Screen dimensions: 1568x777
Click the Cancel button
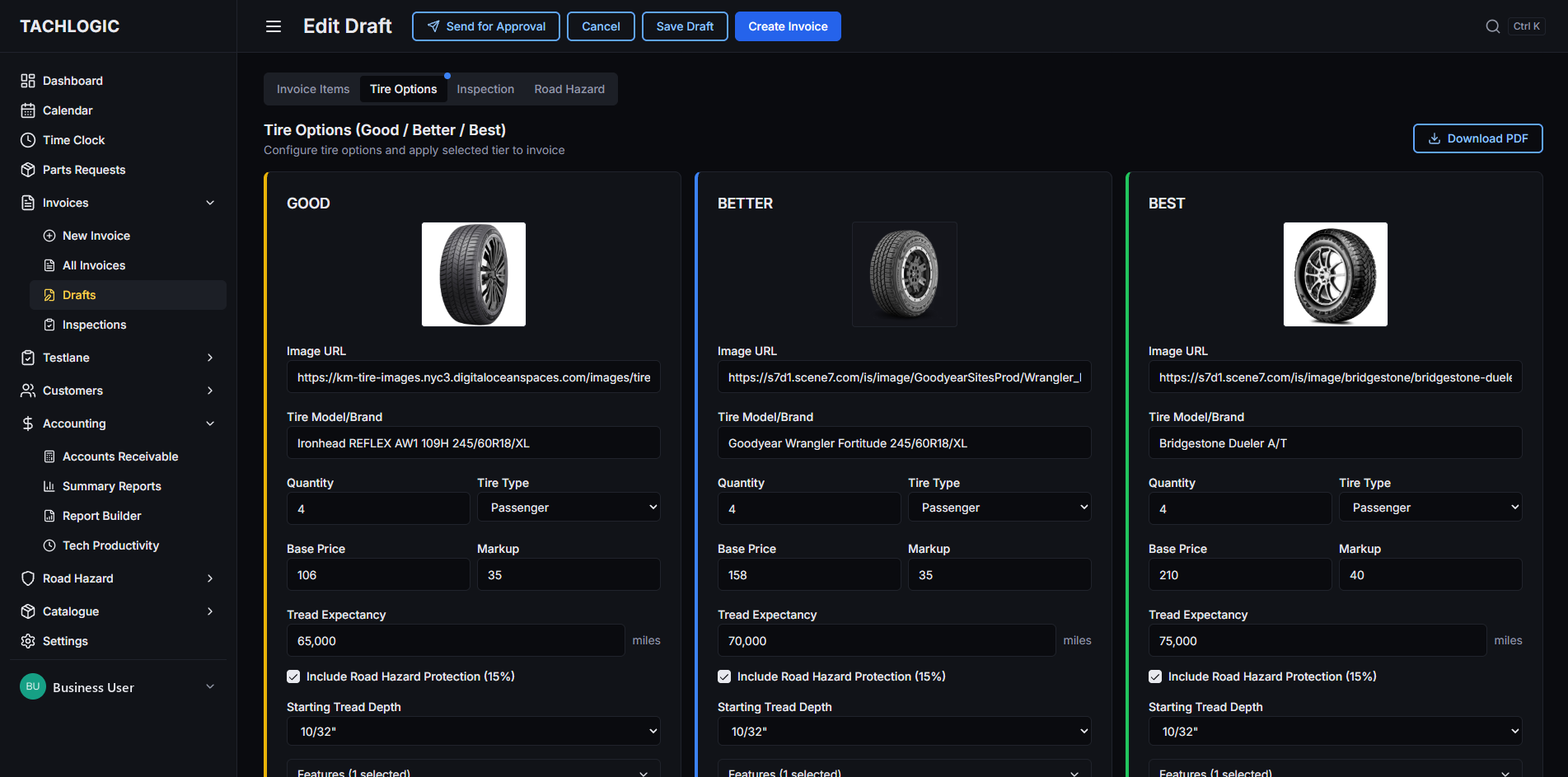pos(601,26)
